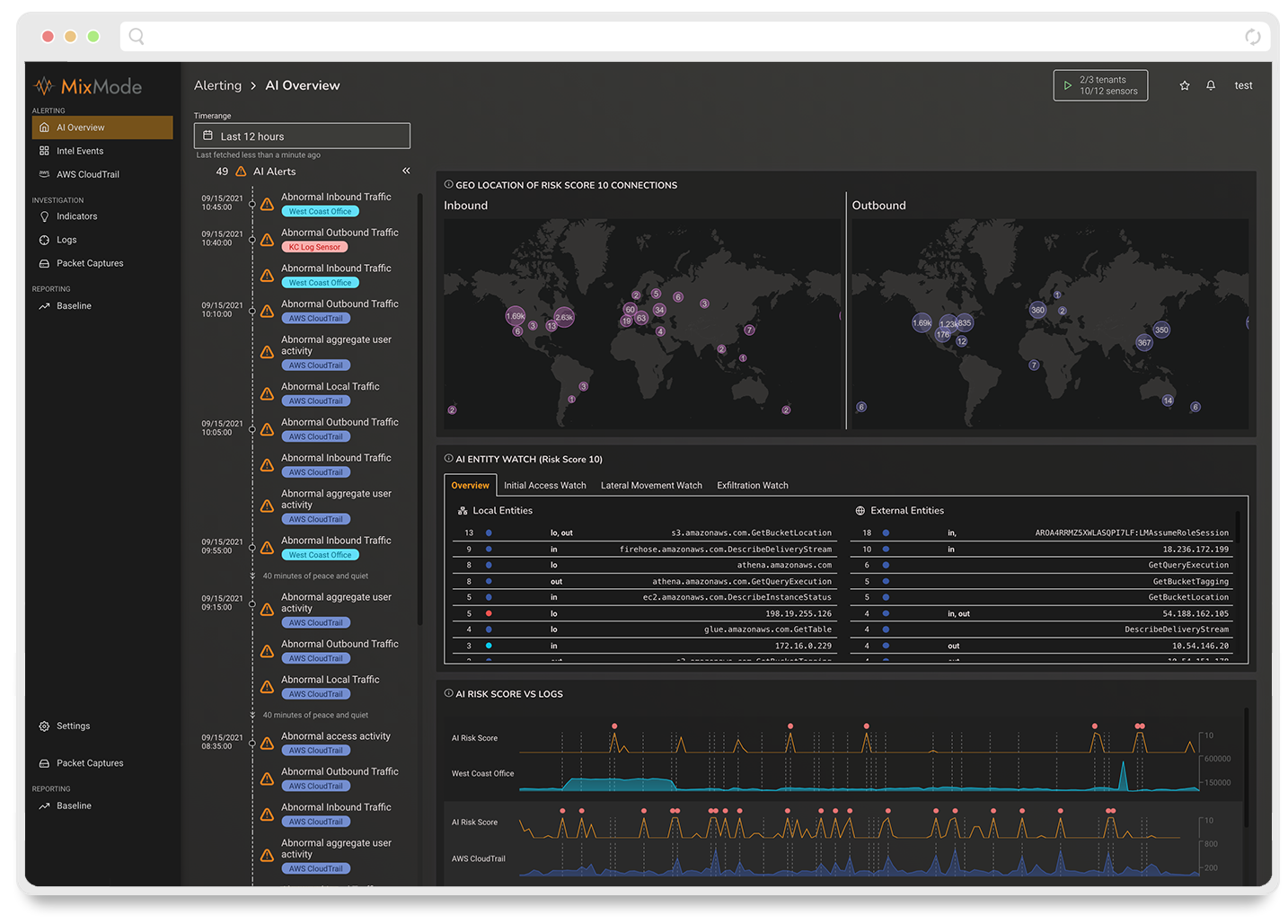This screenshot has height=924, width=1288.
Task: Open the Timerange selector showing Last 12 hours
Action: point(302,136)
